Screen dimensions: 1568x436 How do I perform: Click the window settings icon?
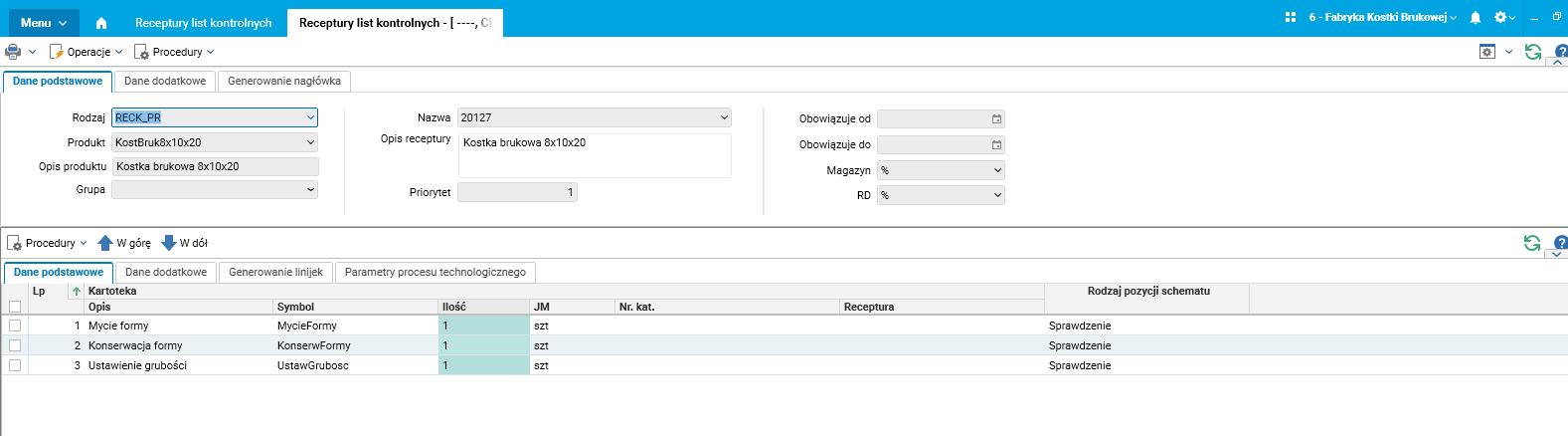tap(1487, 52)
